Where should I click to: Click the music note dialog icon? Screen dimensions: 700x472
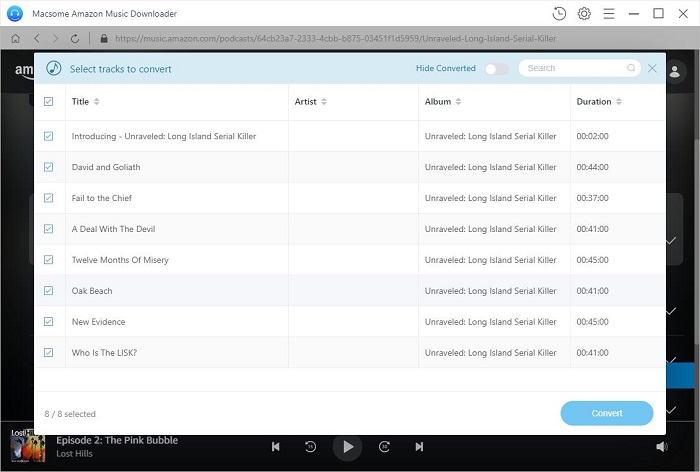click(x=54, y=68)
